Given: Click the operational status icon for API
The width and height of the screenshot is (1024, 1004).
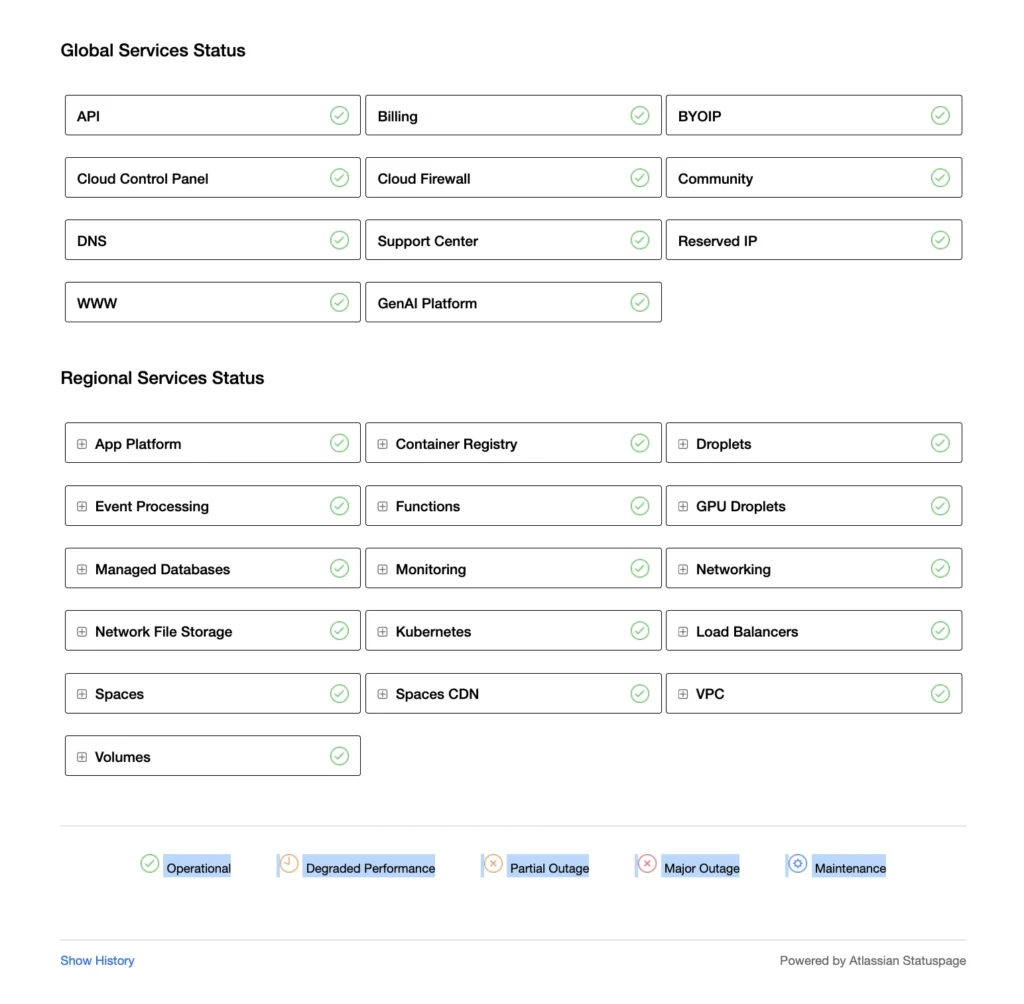Looking at the screenshot, I should 339,115.
